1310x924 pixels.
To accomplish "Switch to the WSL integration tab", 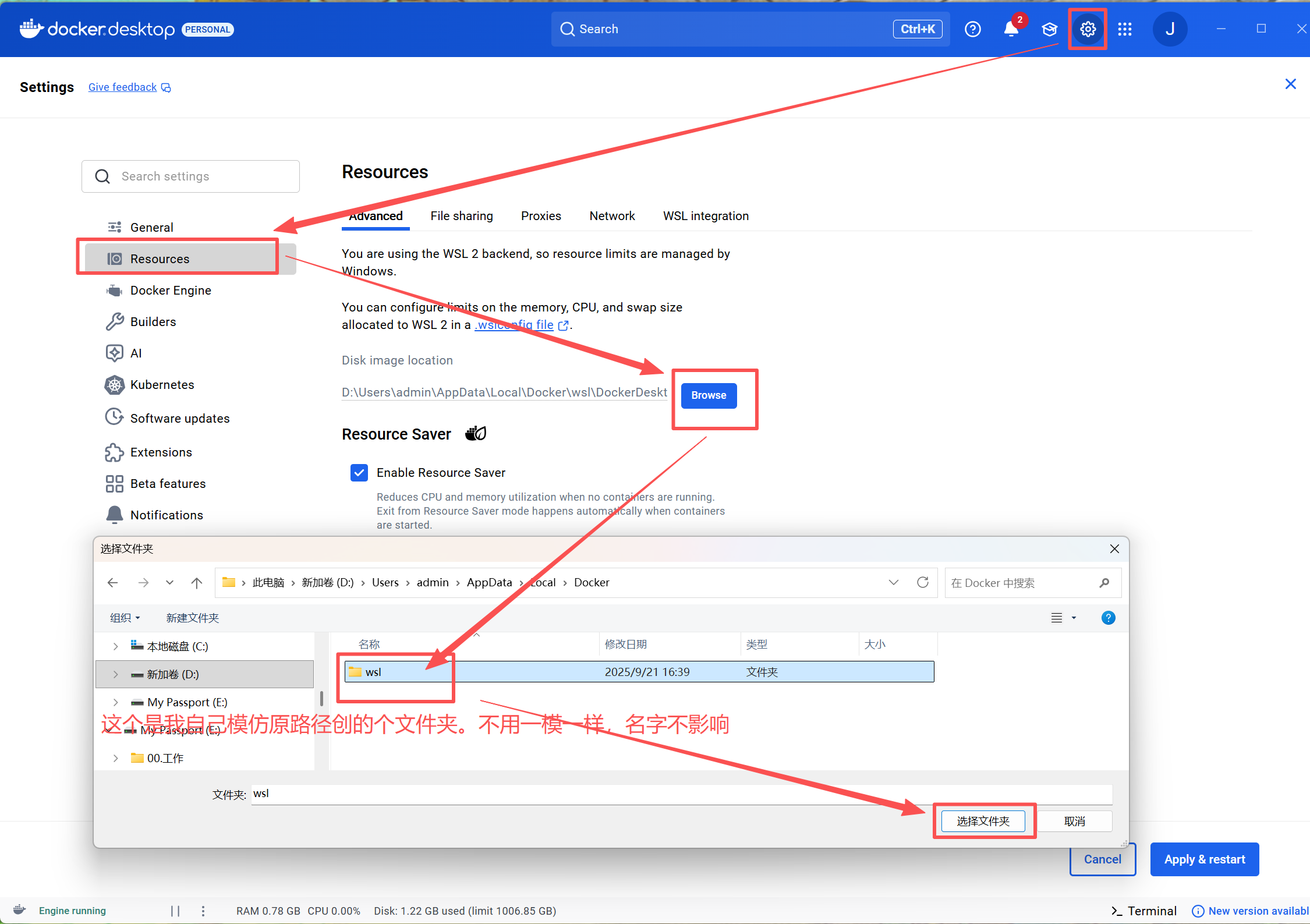I will 706,216.
